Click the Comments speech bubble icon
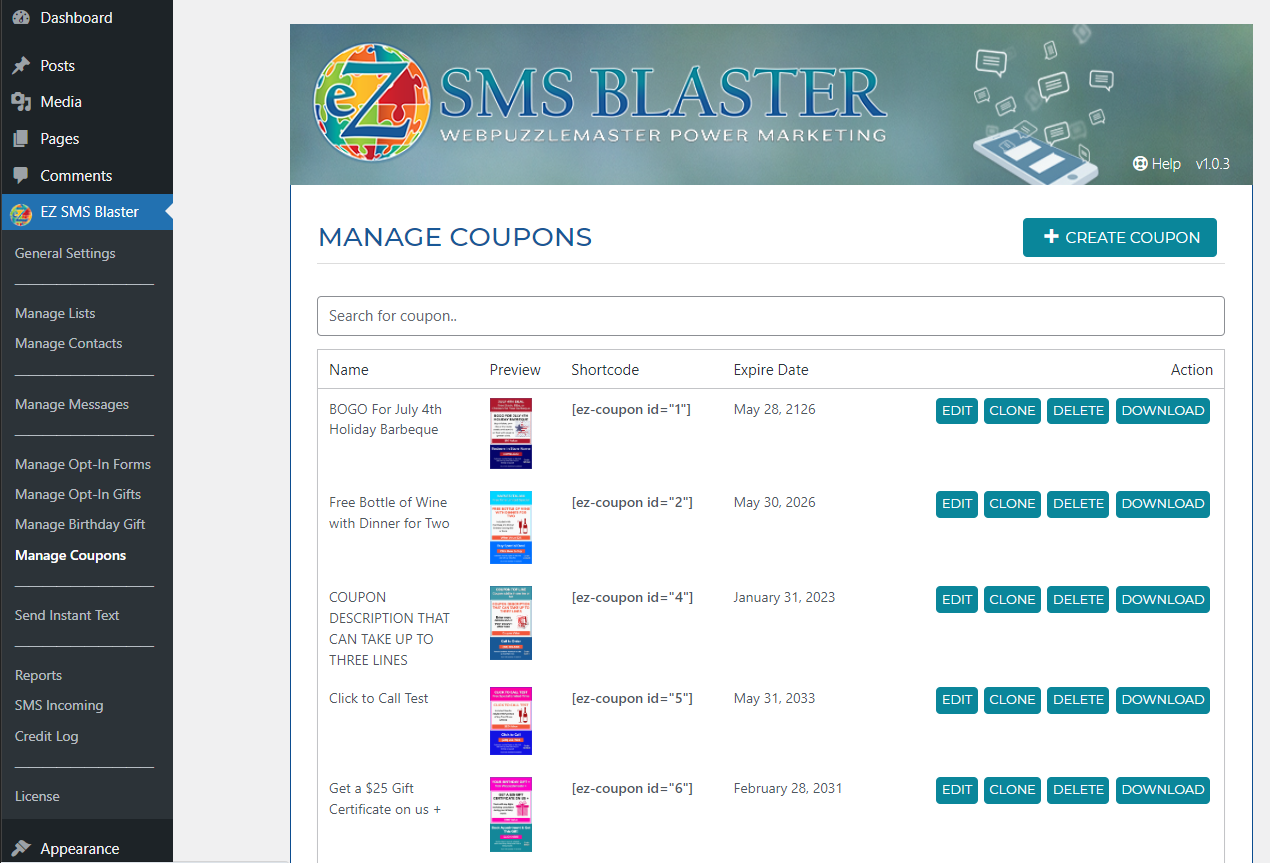The height and width of the screenshot is (863, 1270). [x=21, y=176]
